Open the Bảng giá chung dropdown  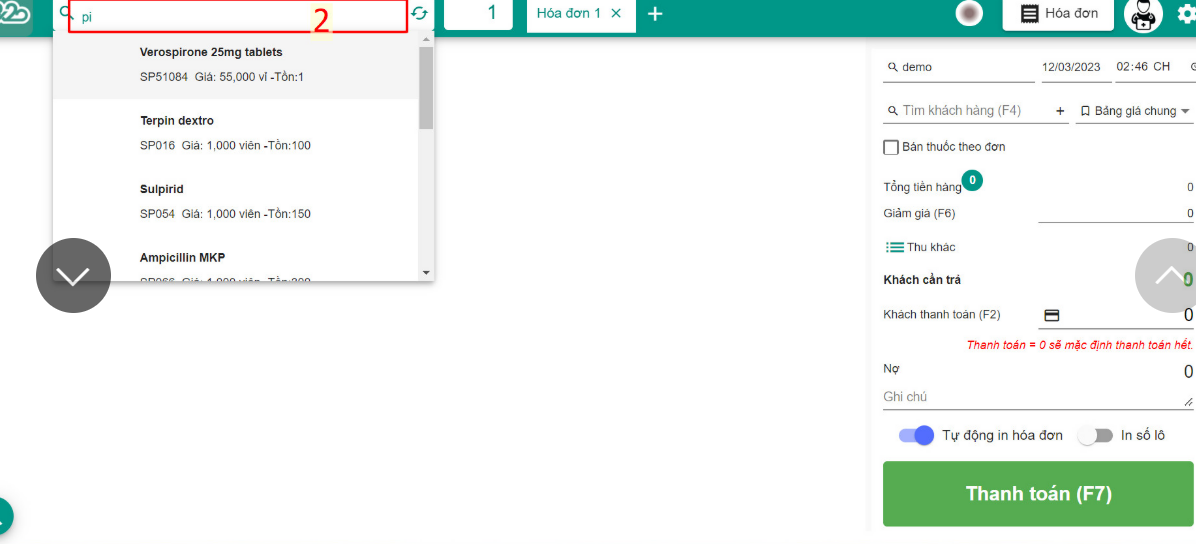pos(1135,111)
